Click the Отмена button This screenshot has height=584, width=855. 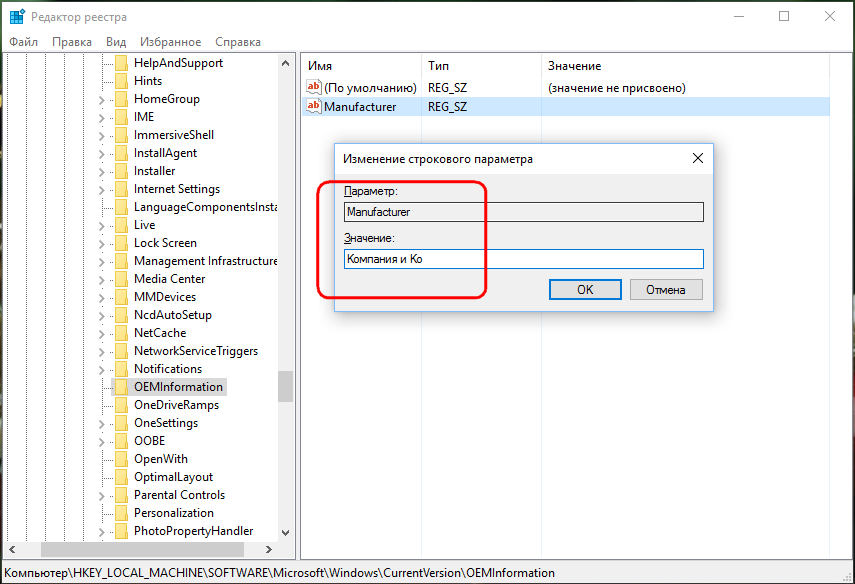[666, 290]
